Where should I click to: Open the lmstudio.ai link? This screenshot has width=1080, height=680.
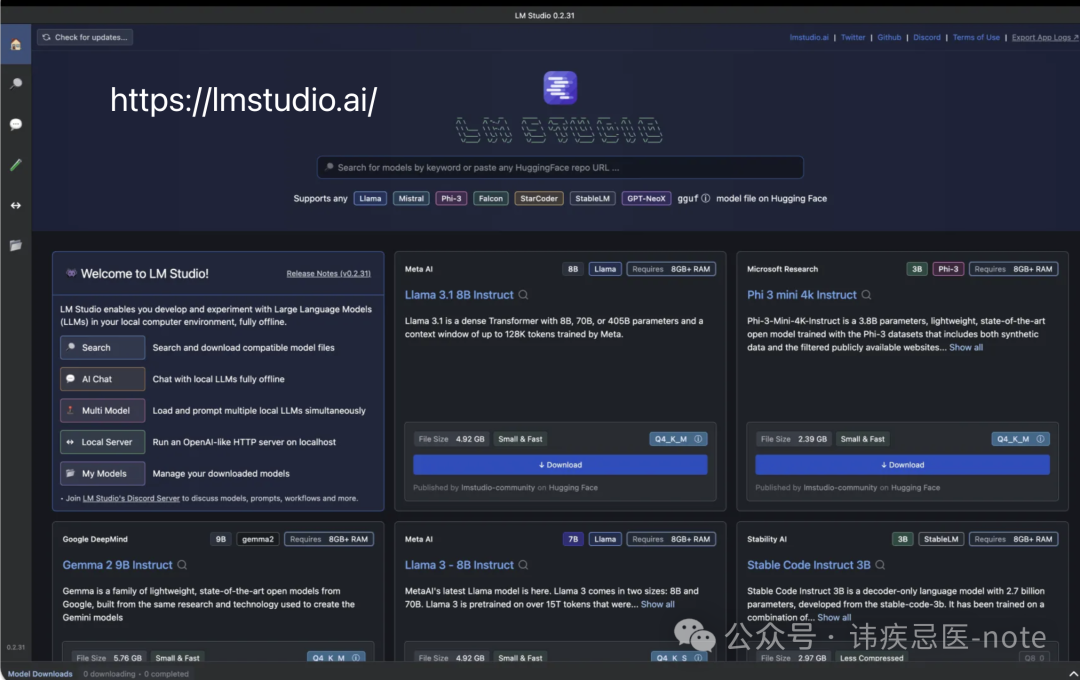[809, 37]
